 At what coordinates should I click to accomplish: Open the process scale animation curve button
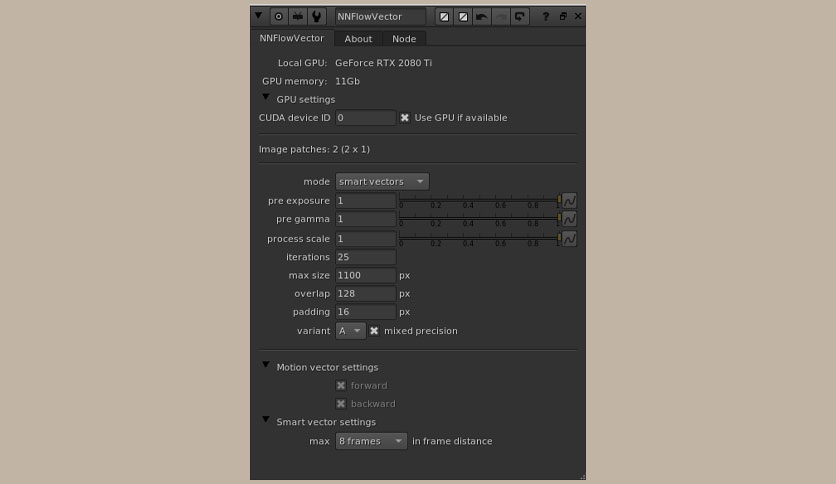(569, 239)
